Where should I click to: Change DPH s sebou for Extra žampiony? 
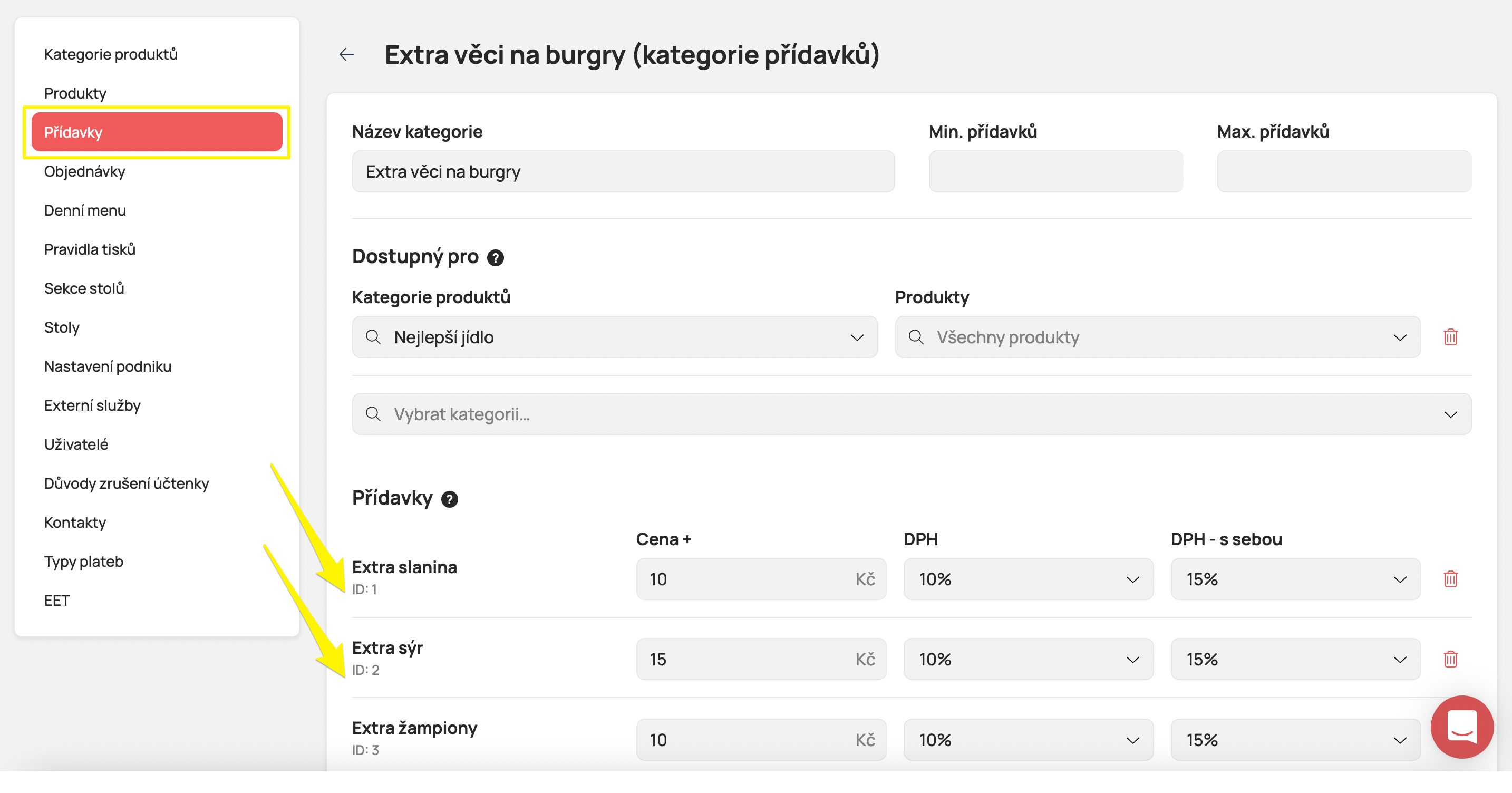[1295, 740]
